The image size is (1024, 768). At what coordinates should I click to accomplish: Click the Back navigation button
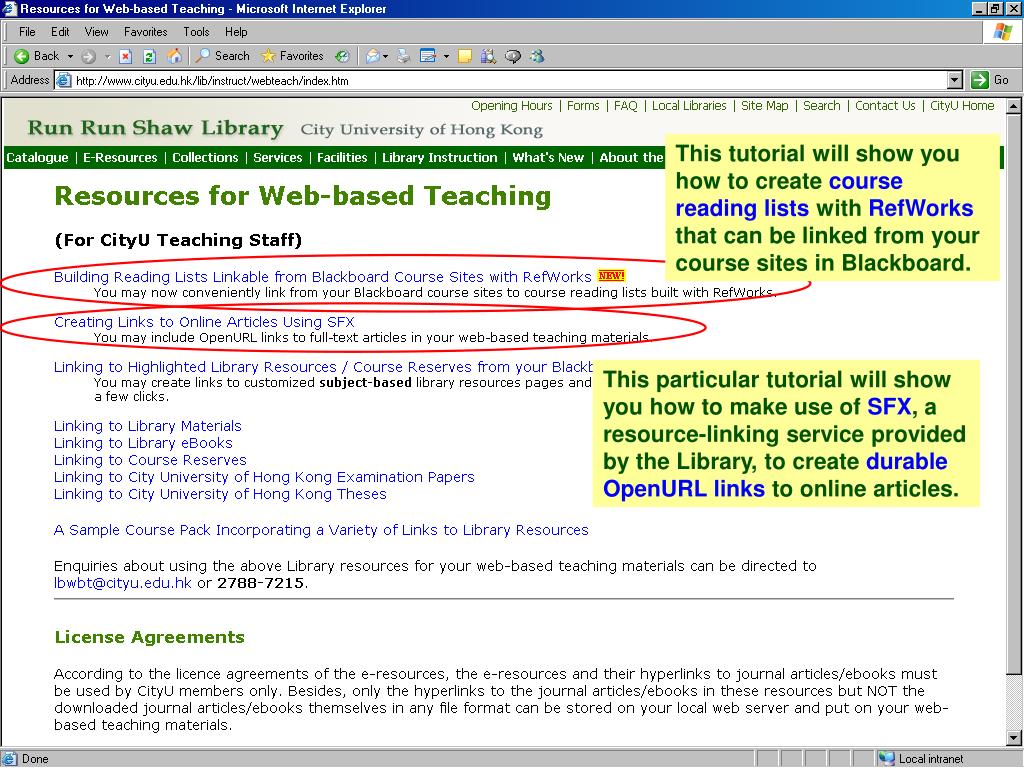(x=37, y=56)
